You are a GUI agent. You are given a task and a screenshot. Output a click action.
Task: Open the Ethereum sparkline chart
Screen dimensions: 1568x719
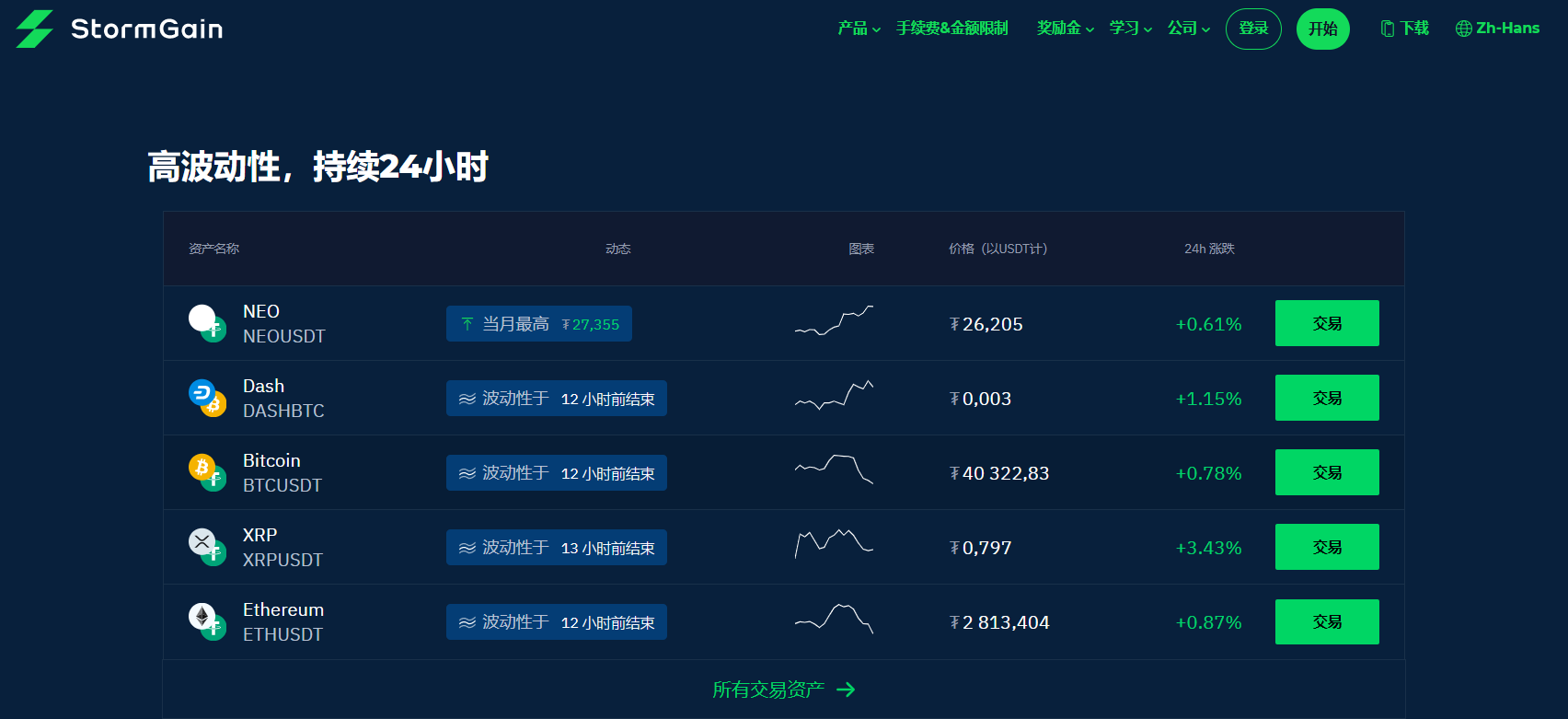[x=834, y=619]
